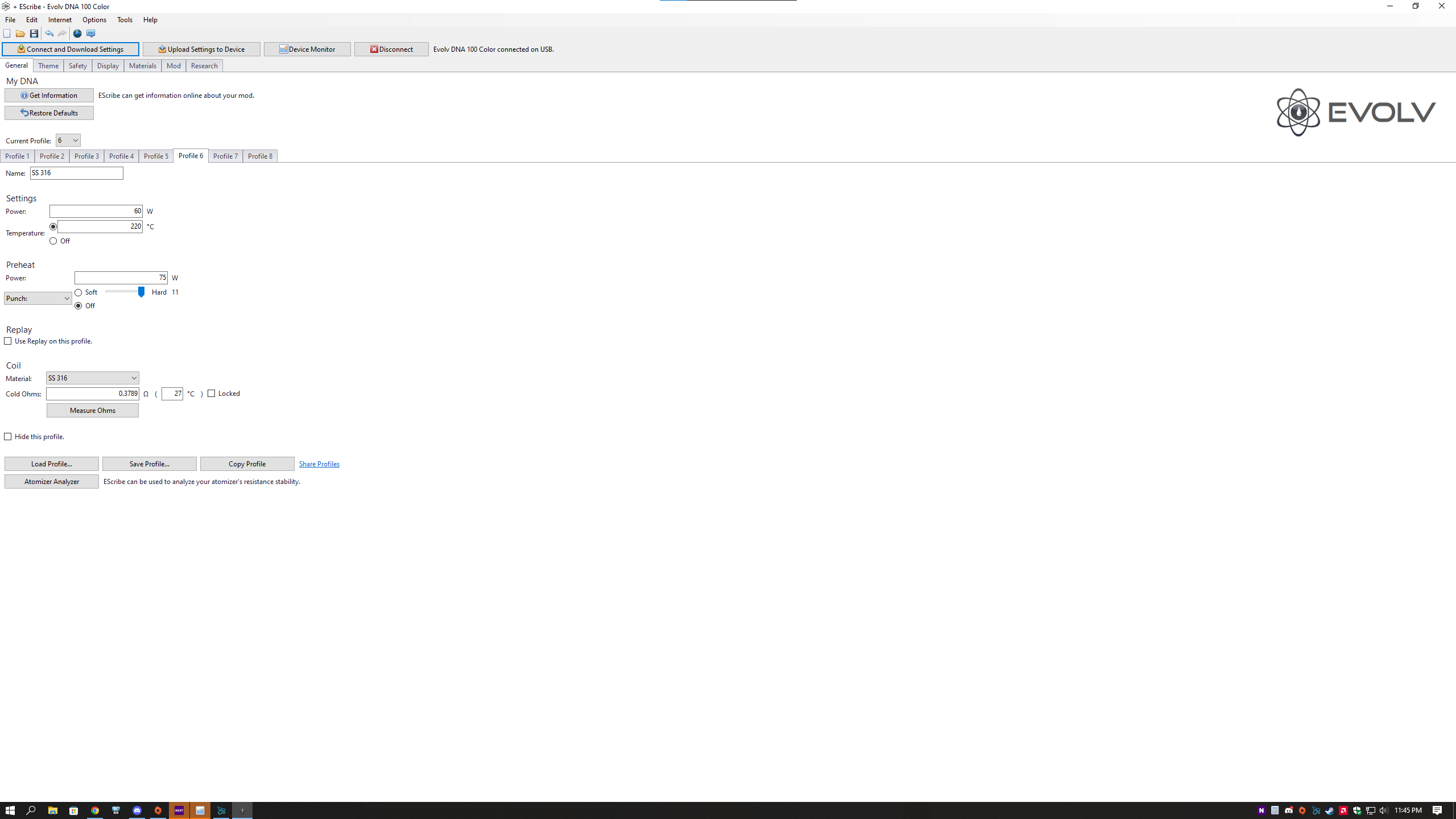
Task: Open Discord from the taskbar
Action: pos(137,810)
